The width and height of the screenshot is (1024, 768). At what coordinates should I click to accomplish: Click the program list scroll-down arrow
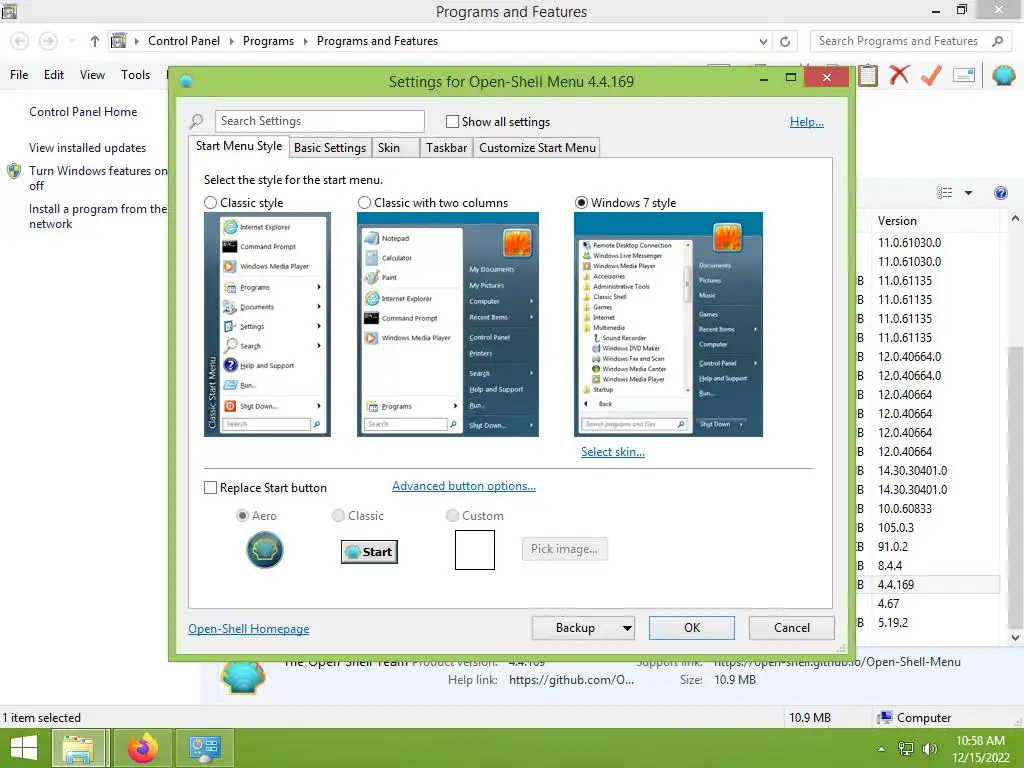(1016, 638)
